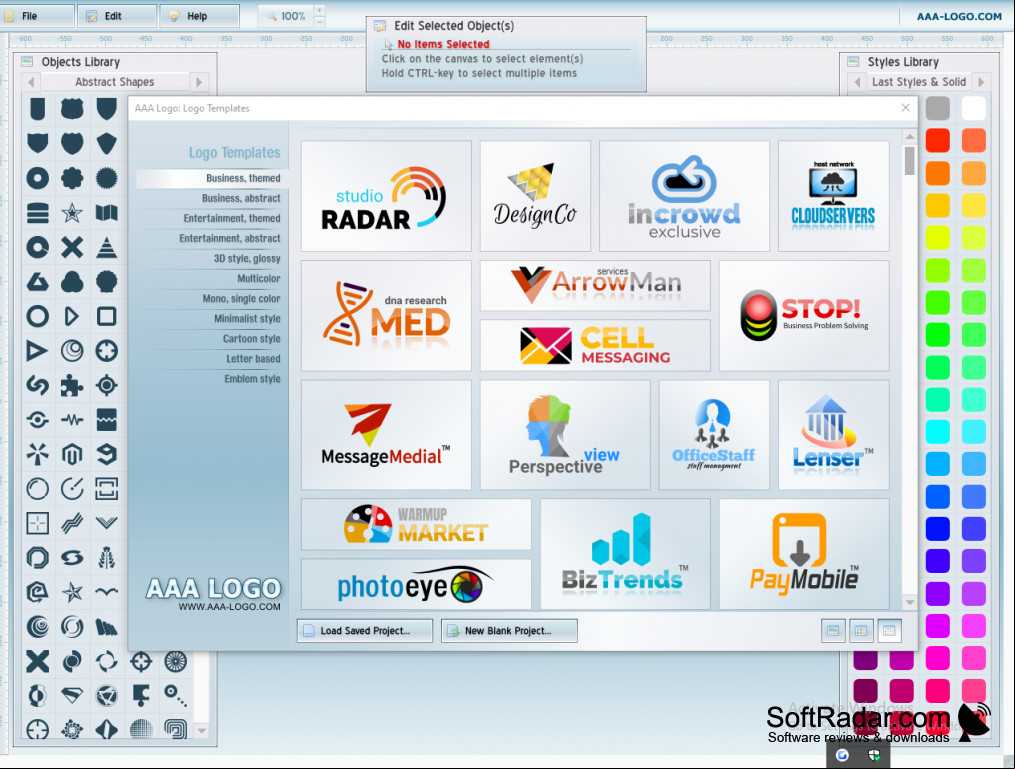Viewport: 1015px width, 769px height.
Task: Select the Business, themed category
Action: pos(212,178)
